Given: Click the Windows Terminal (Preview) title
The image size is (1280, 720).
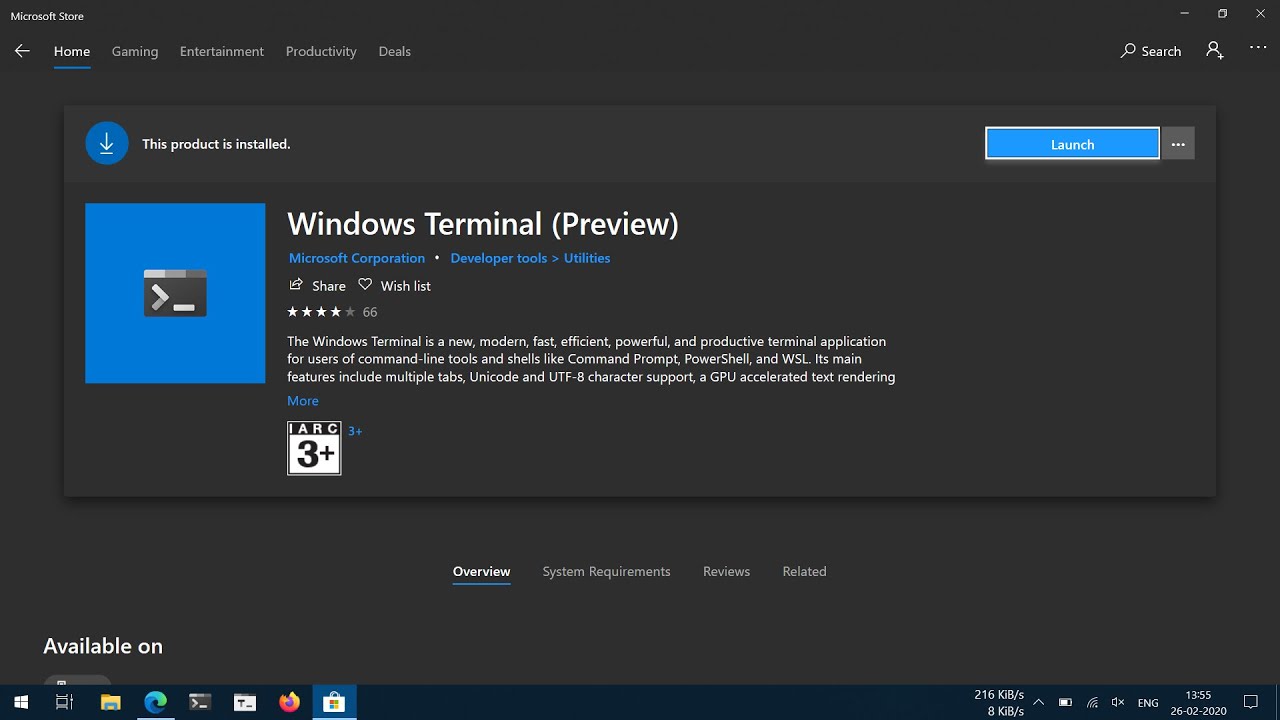Looking at the screenshot, I should click(x=483, y=224).
